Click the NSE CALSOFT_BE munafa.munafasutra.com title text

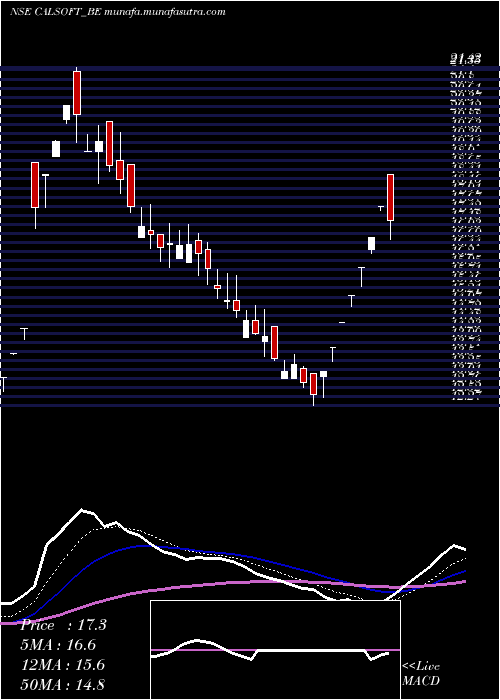(x=117, y=12)
